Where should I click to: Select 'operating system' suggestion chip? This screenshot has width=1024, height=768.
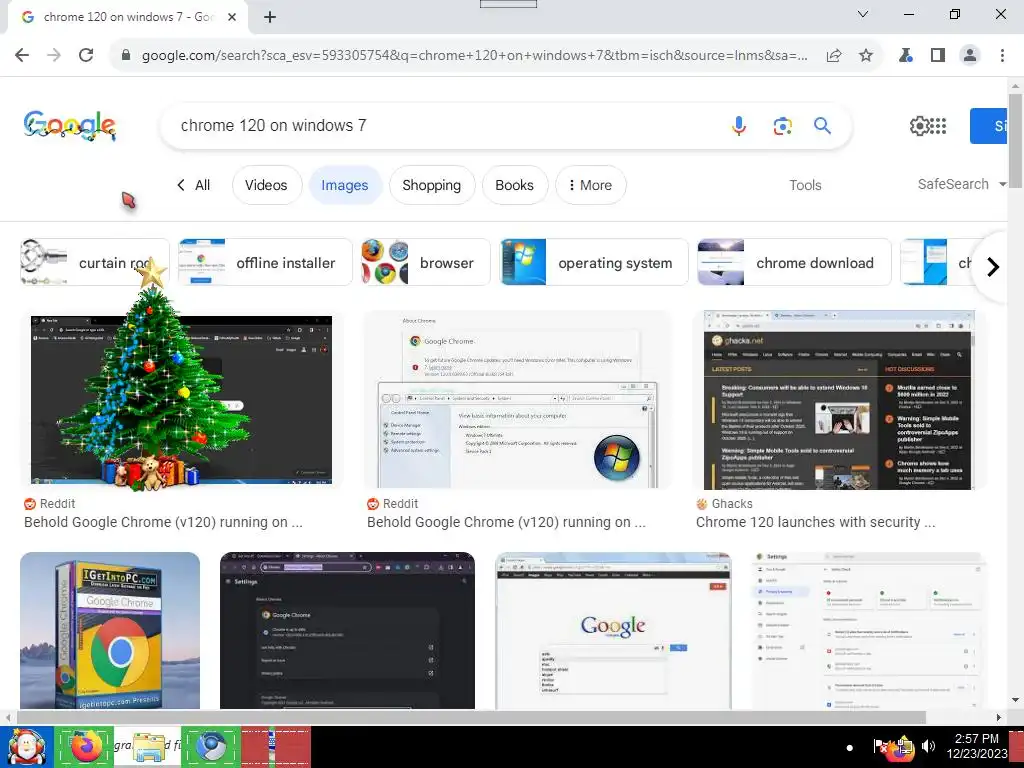coord(594,262)
